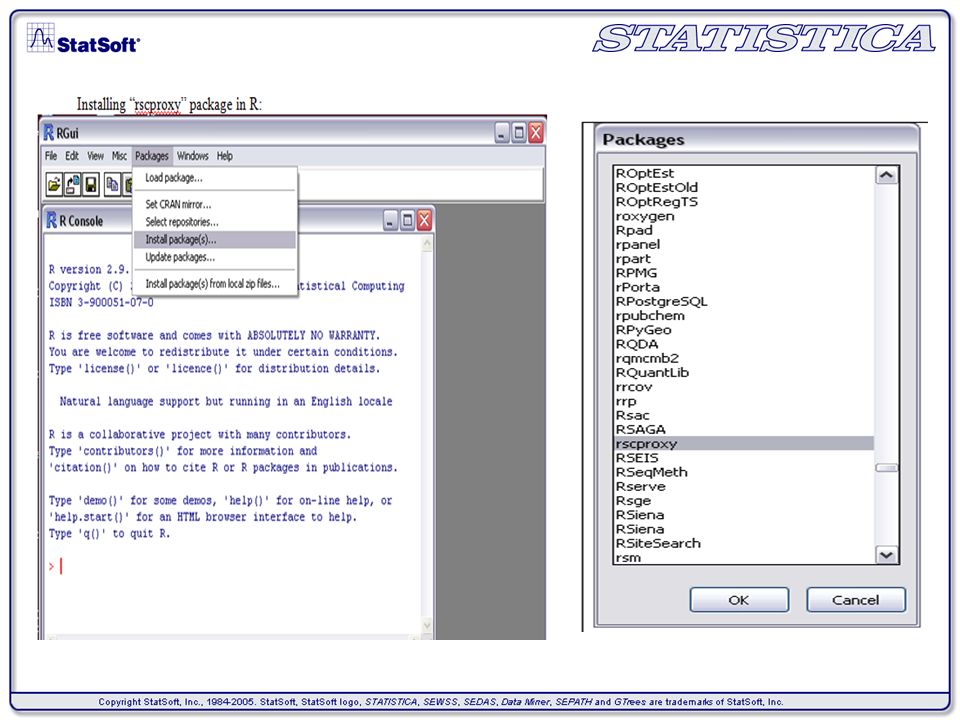Click up arrow of Packages list scrollbar

pos(886,175)
